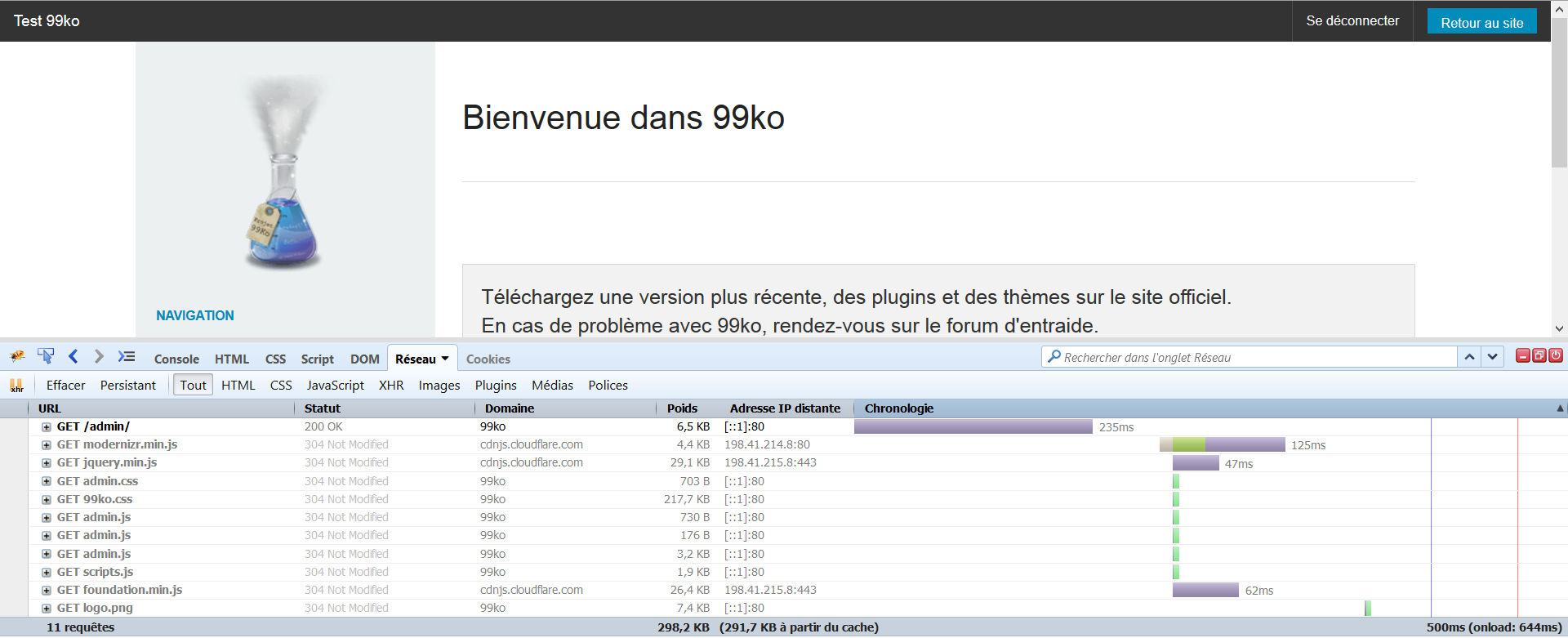Sort by the Statut column header
The width and height of the screenshot is (1568, 638).
click(385, 408)
